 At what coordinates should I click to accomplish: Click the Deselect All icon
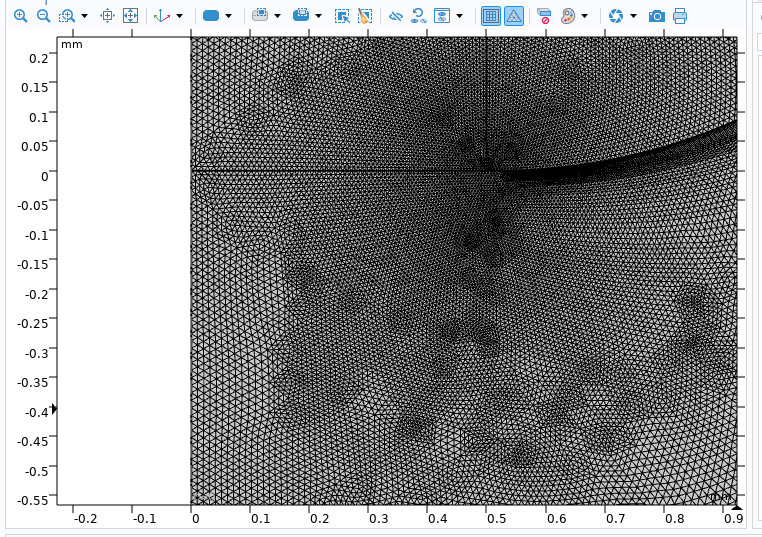pos(365,16)
